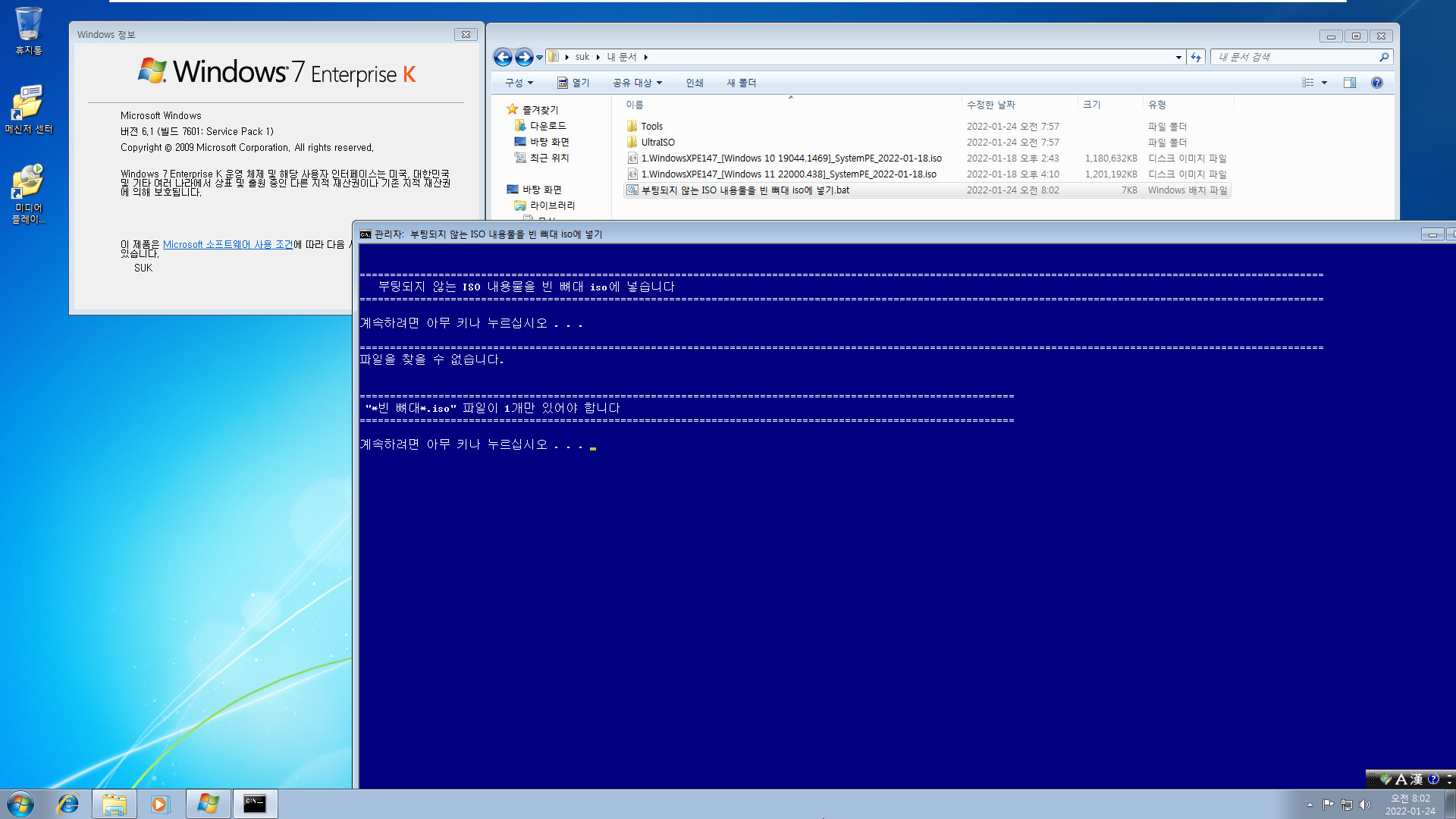The image size is (1456, 819).
Task: Select 즐겨찾기 favorites in navigation pane
Action: (532, 110)
